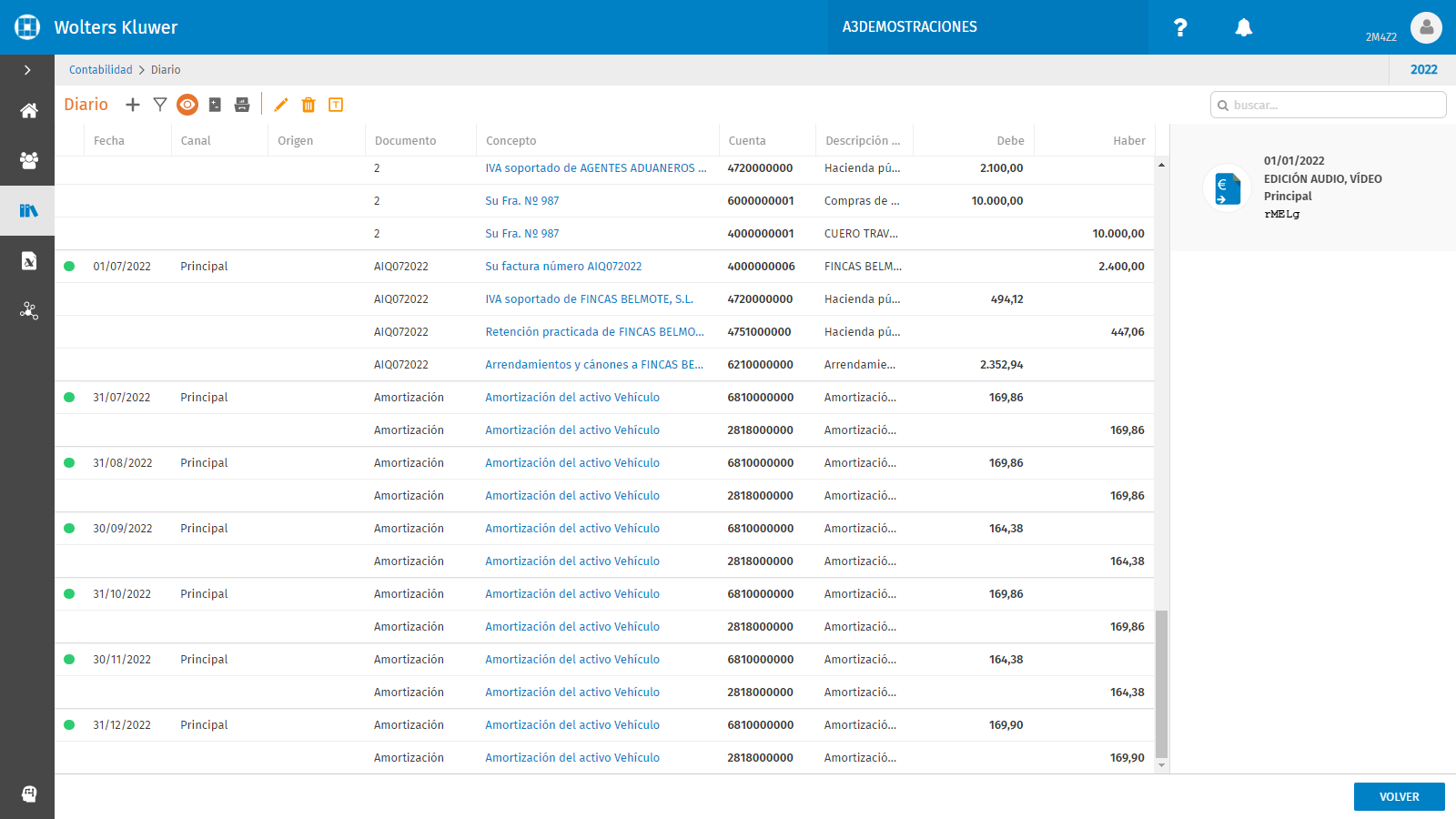Screen dimensions: 1456x819
Task: Open 'Retención practicada de FINCAS BELMO...' link
Action: [x=594, y=332]
